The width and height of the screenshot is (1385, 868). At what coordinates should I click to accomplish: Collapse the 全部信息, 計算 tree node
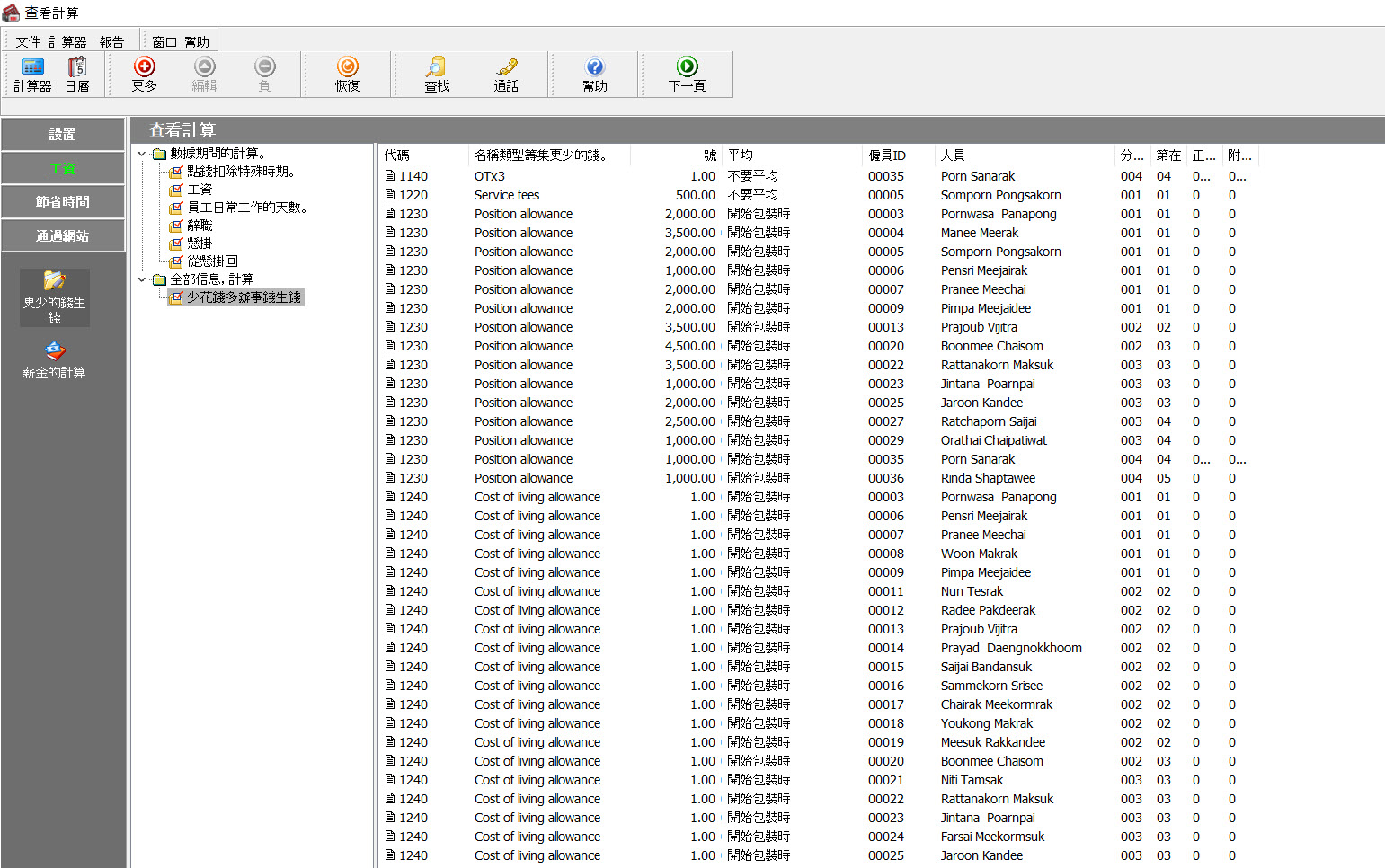tap(141, 279)
